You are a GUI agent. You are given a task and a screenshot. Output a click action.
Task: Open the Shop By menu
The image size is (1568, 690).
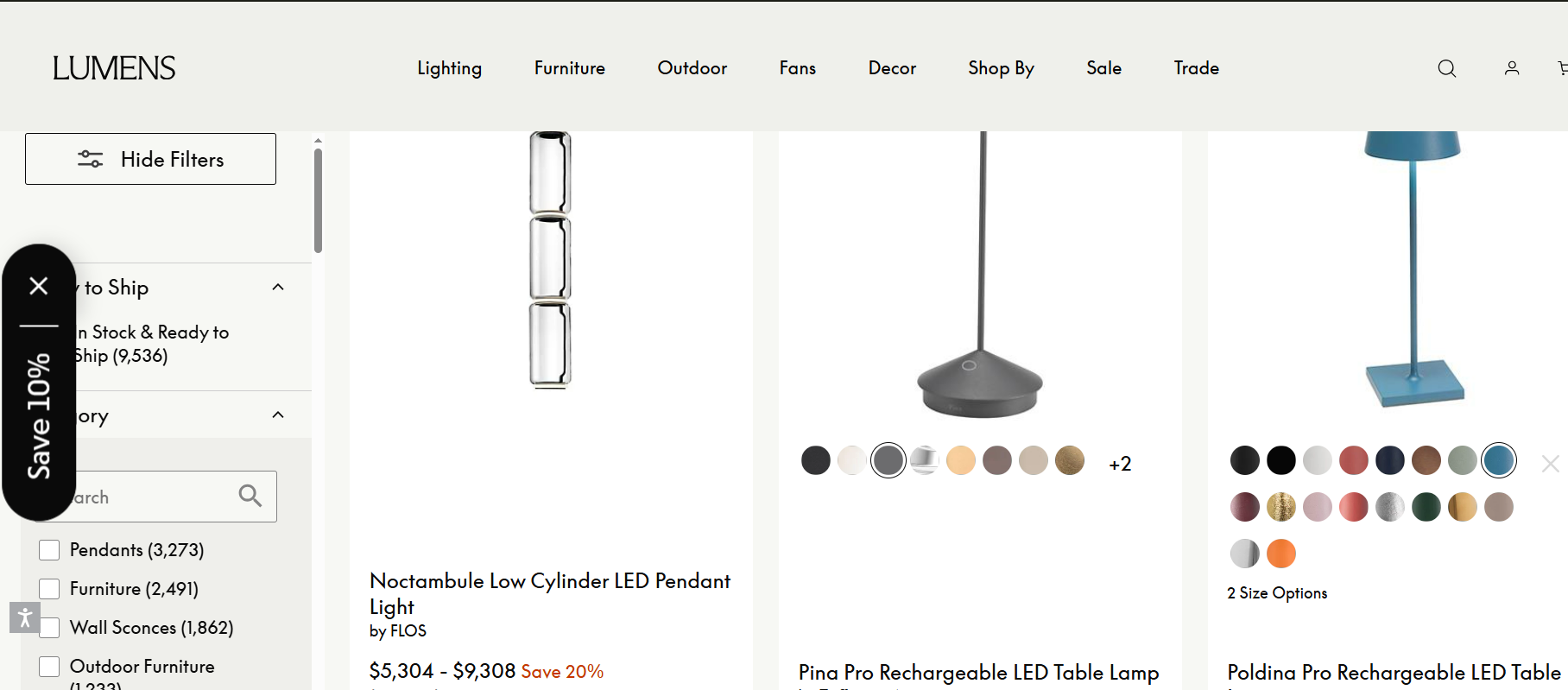[1001, 68]
